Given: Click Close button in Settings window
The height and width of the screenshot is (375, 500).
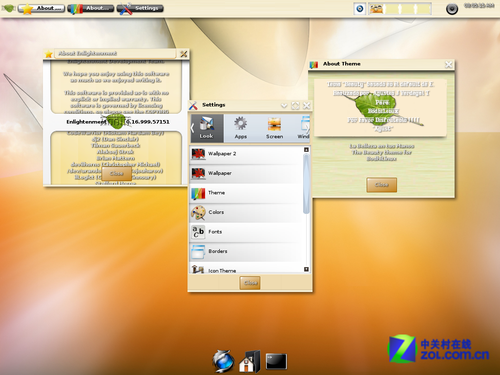Looking at the screenshot, I should (250, 283).
